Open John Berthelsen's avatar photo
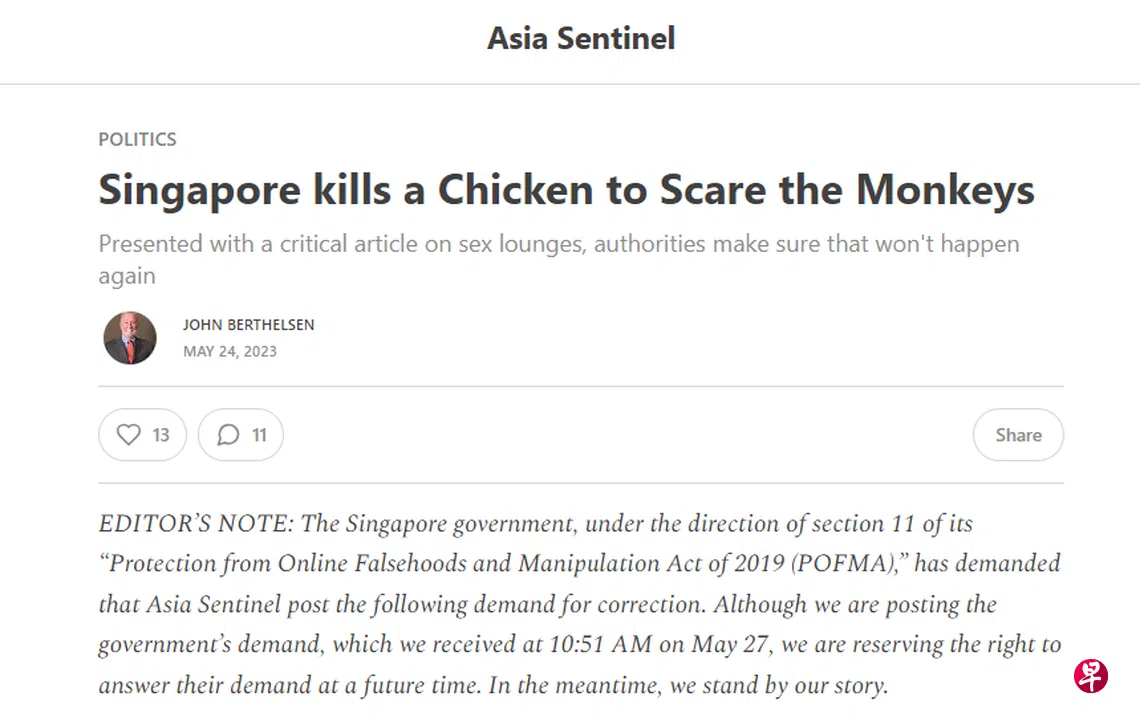This screenshot has width=1140, height=725. (x=130, y=338)
